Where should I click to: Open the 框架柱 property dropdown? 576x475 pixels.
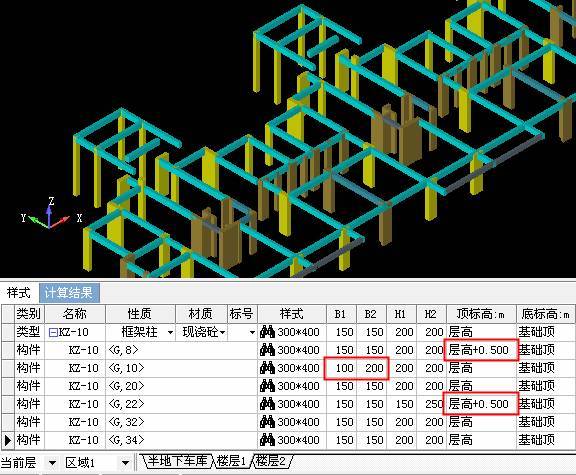point(170,332)
